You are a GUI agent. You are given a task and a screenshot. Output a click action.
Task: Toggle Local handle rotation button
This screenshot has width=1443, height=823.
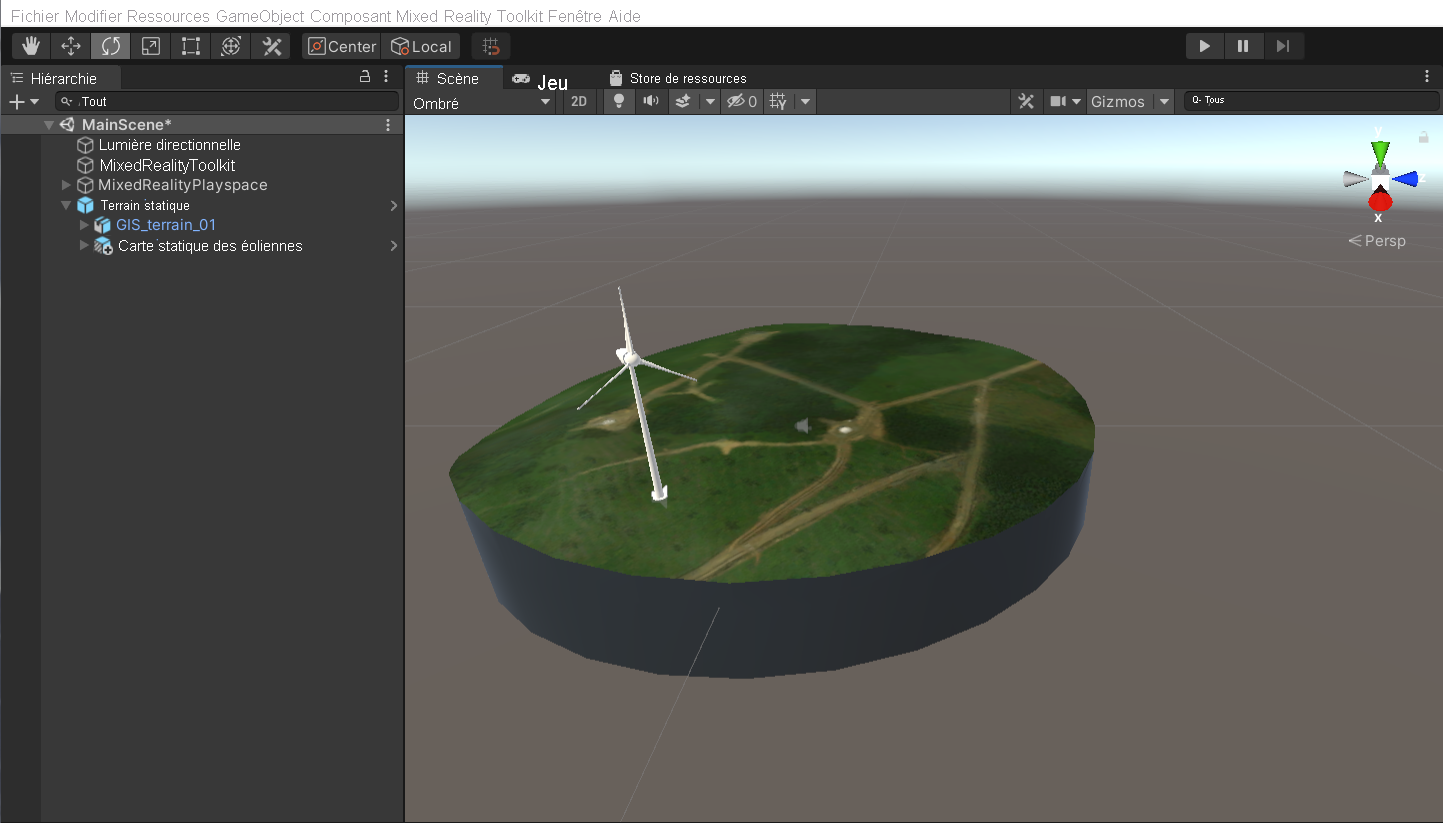click(x=421, y=46)
